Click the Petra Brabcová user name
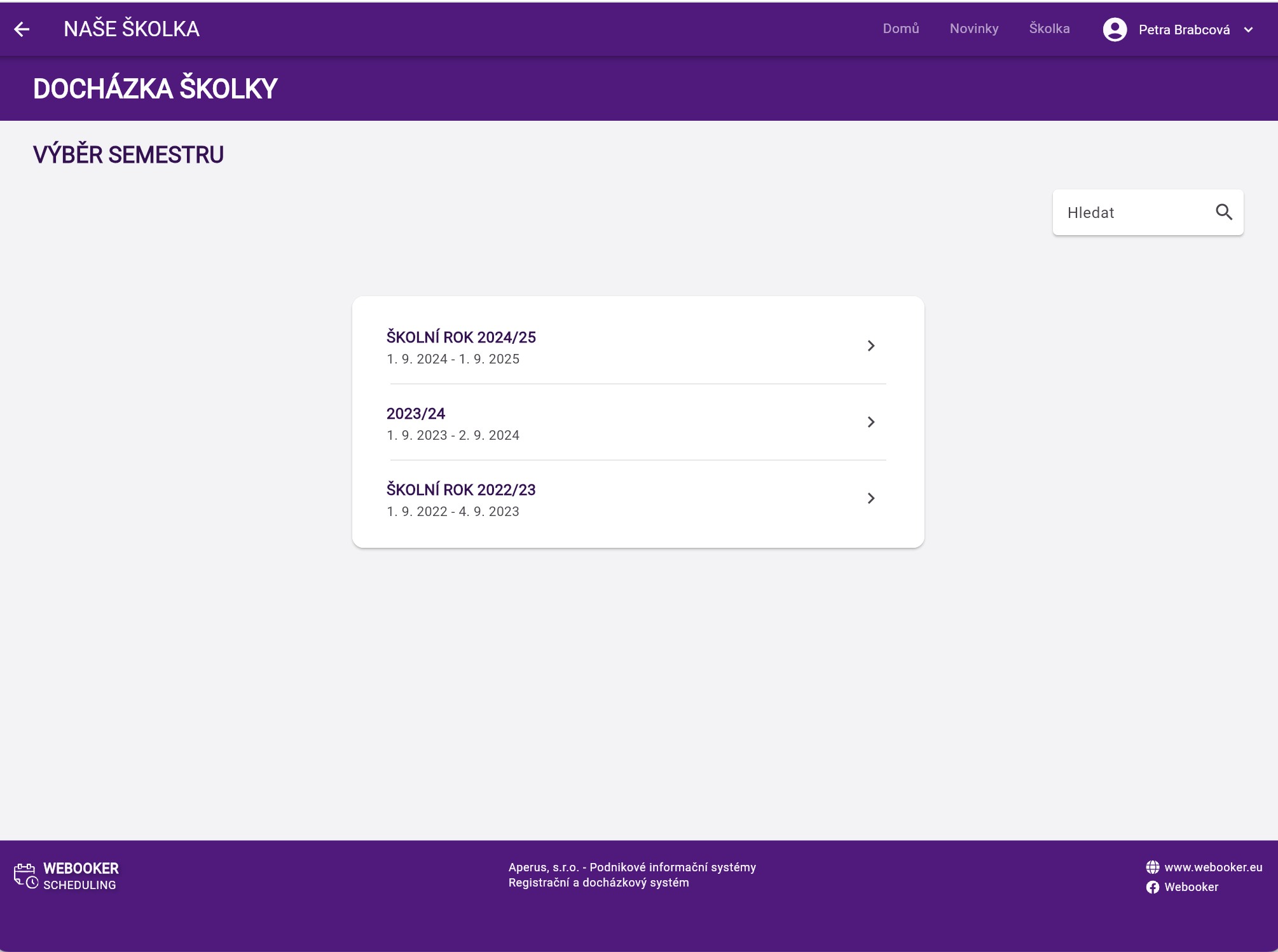Viewport: 1278px width, 952px height. coord(1184,30)
